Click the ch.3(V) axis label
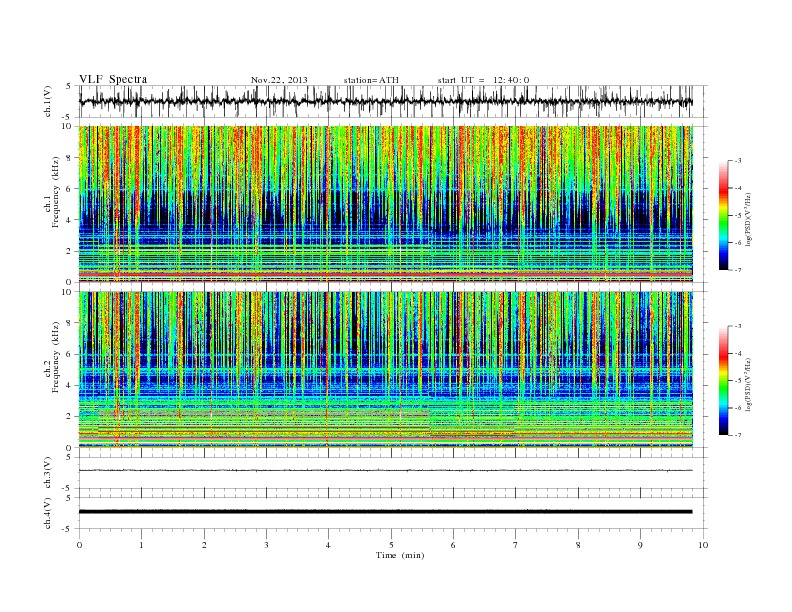 coord(48,473)
